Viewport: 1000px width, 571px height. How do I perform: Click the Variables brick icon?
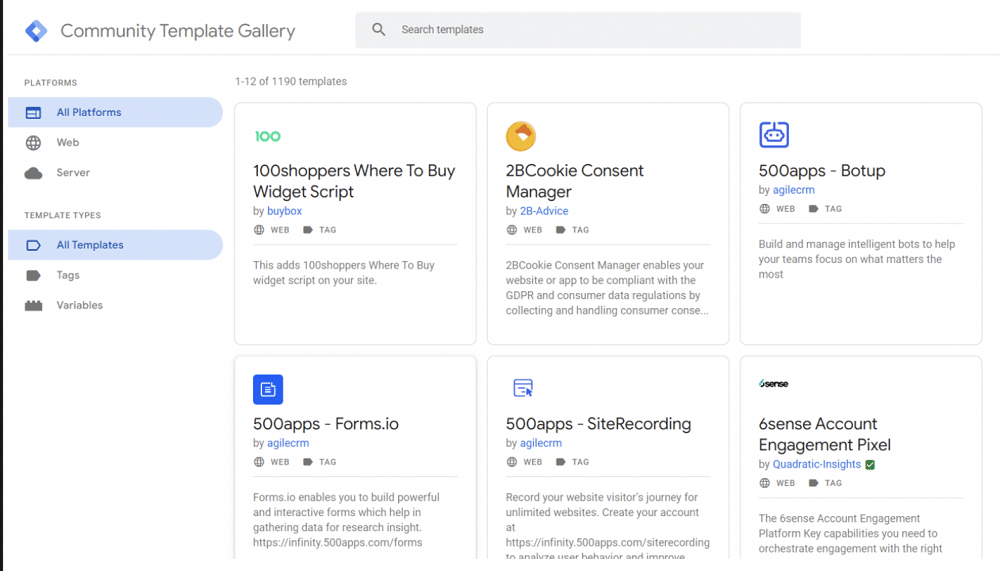(x=33, y=306)
